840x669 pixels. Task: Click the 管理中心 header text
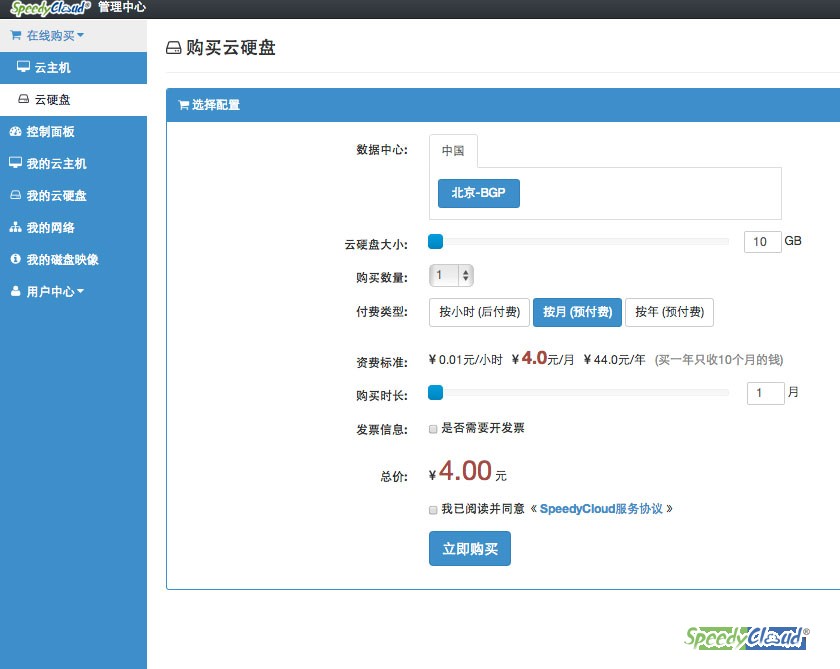point(122,7)
